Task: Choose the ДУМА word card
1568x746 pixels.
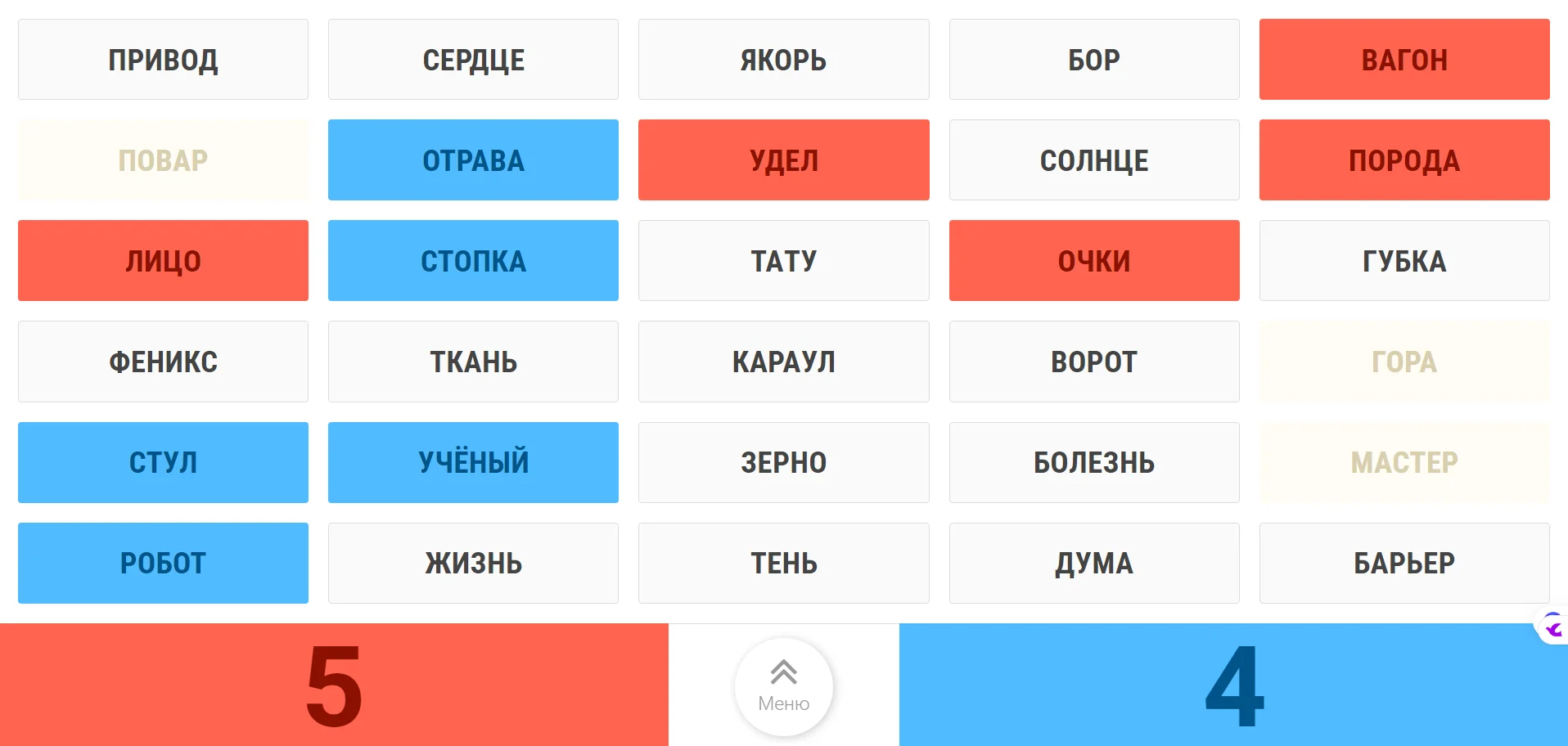Action: pyautogui.click(x=1093, y=563)
